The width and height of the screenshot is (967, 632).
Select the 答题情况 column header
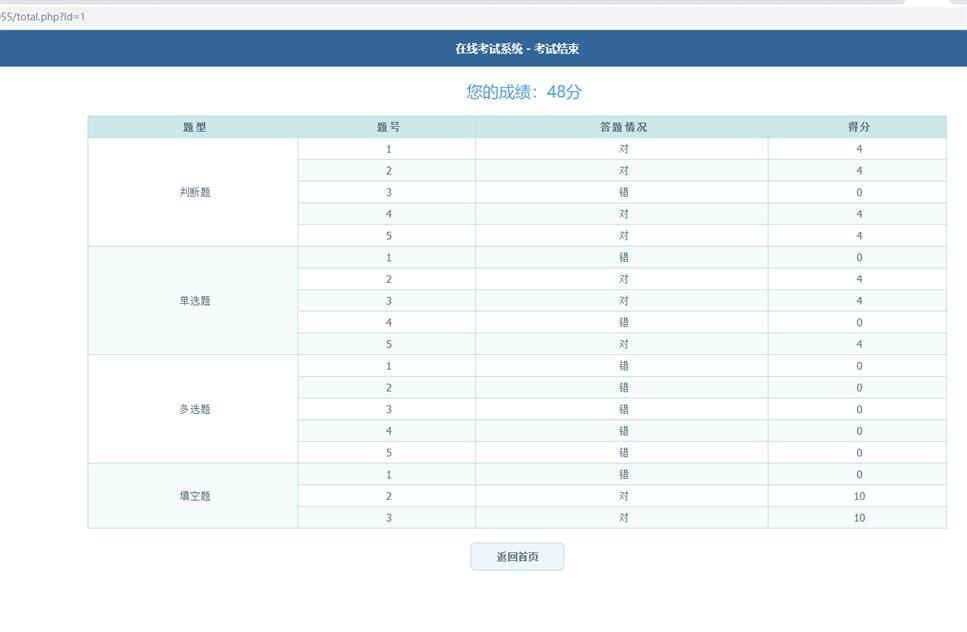[623, 127]
